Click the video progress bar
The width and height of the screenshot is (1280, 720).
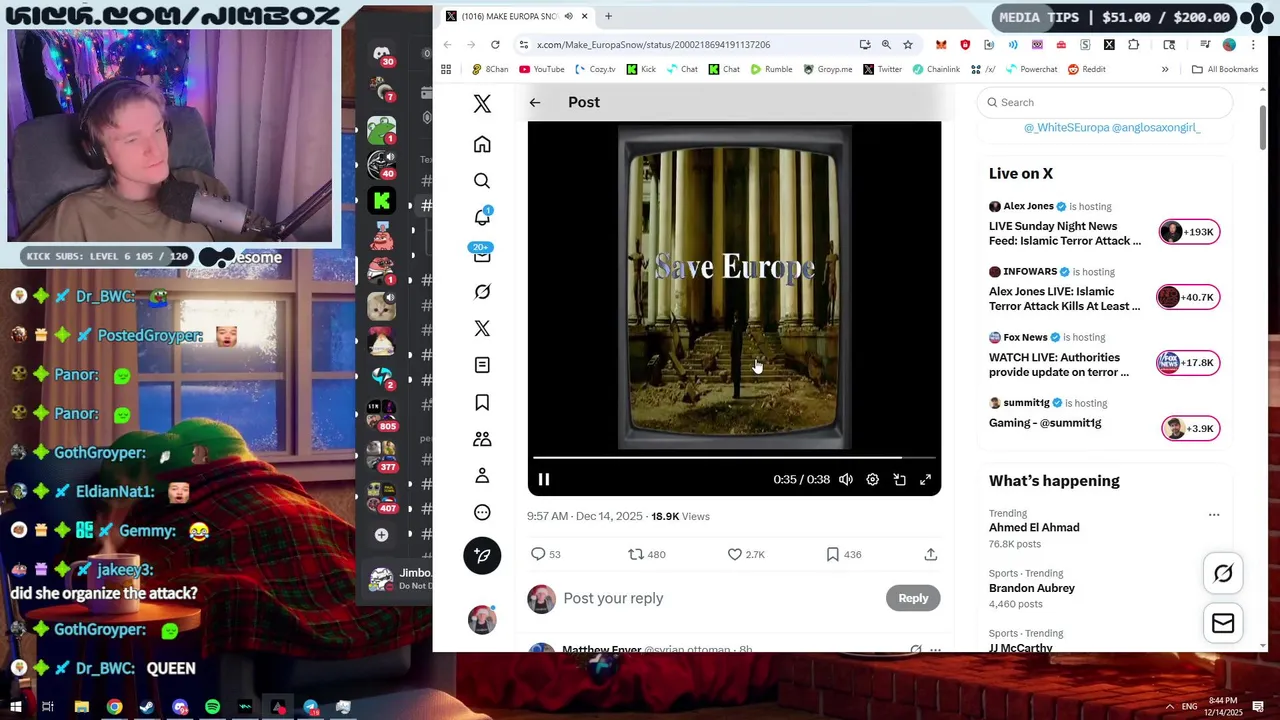point(734,458)
